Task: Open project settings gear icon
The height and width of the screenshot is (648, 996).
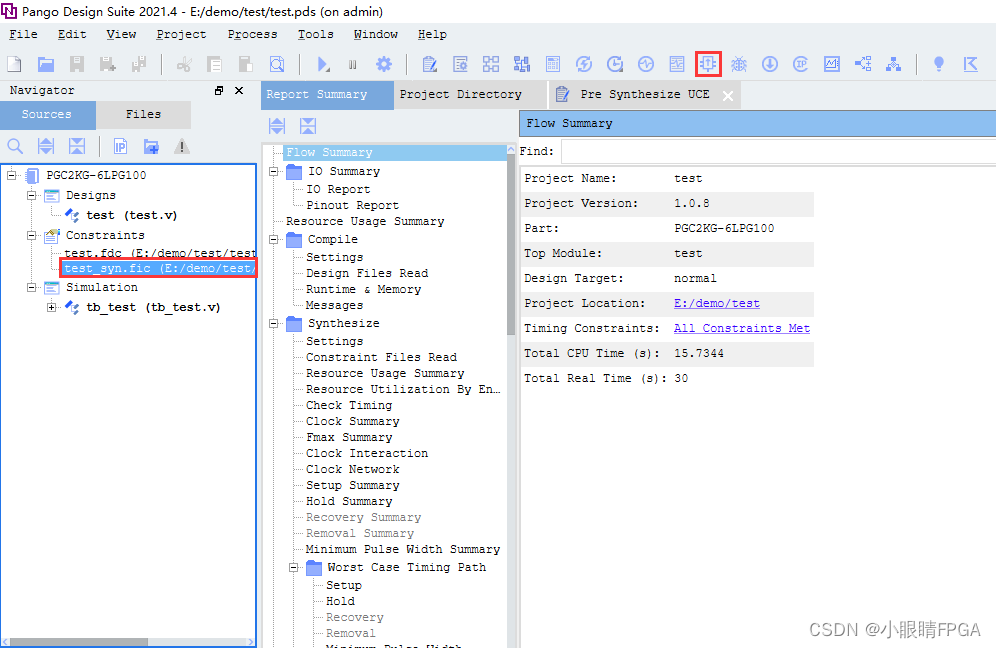Action: point(384,64)
